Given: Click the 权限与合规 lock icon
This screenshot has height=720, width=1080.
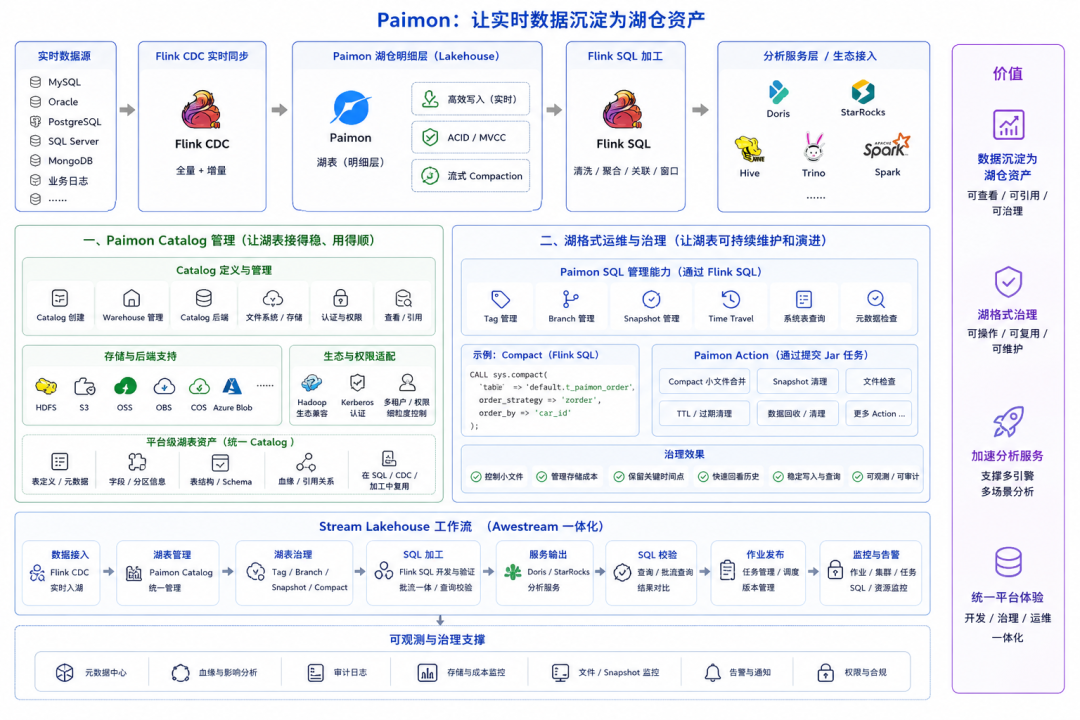Looking at the screenshot, I should point(825,672).
